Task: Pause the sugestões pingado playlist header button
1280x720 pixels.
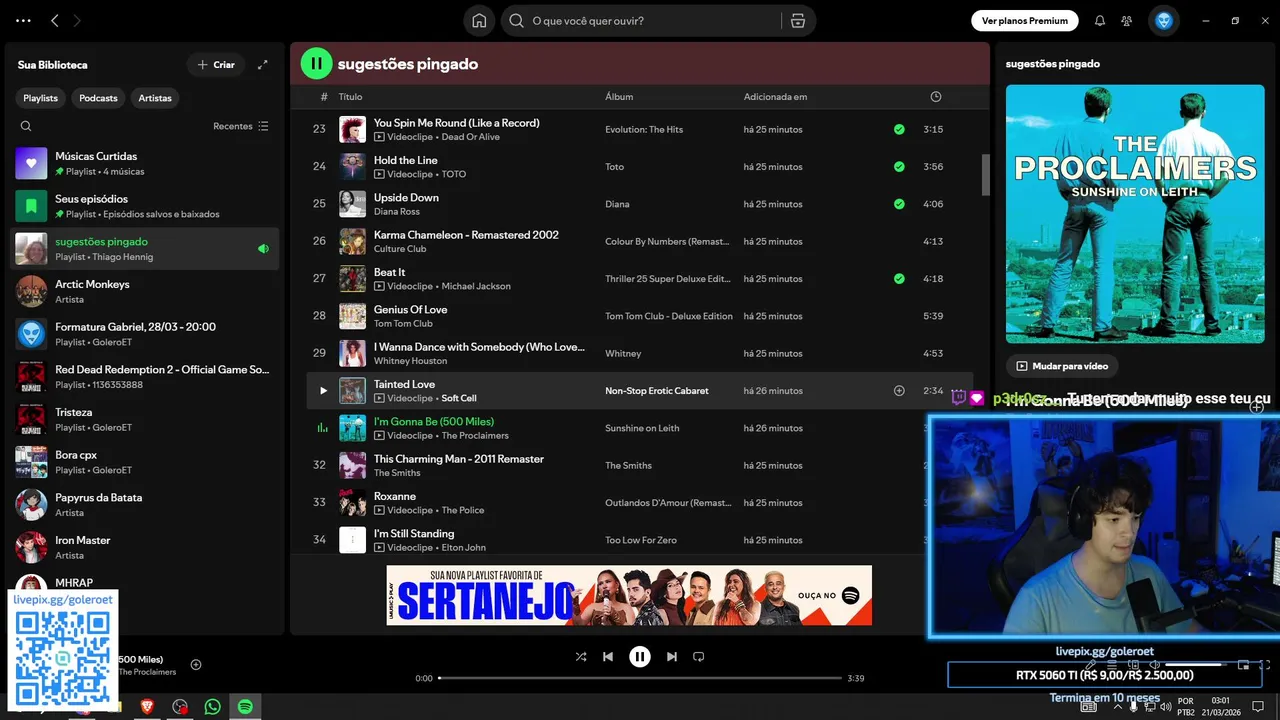Action: [x=316, y=64]
